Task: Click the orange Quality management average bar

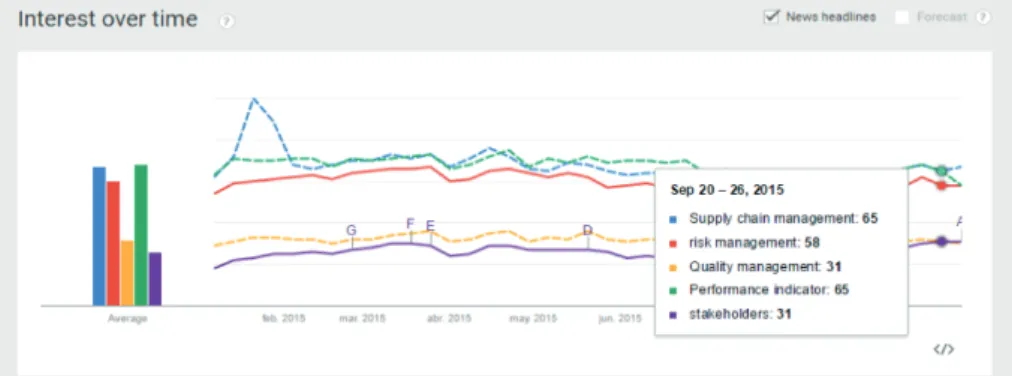Action: 127,273
